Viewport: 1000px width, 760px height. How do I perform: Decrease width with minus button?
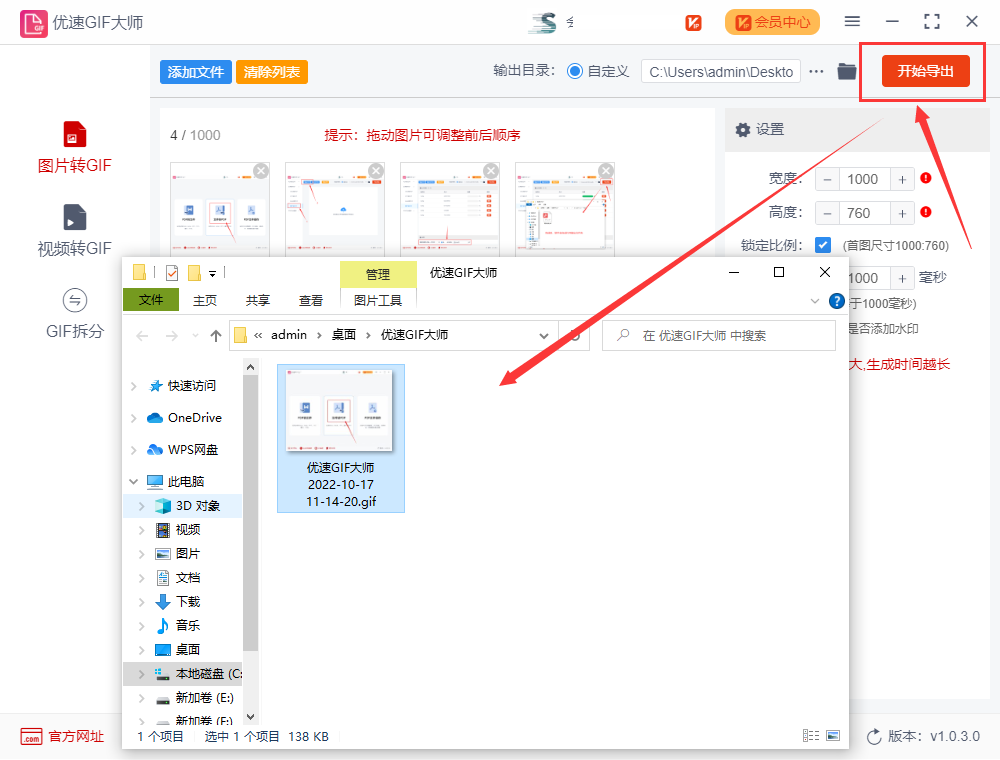[827, 179]
